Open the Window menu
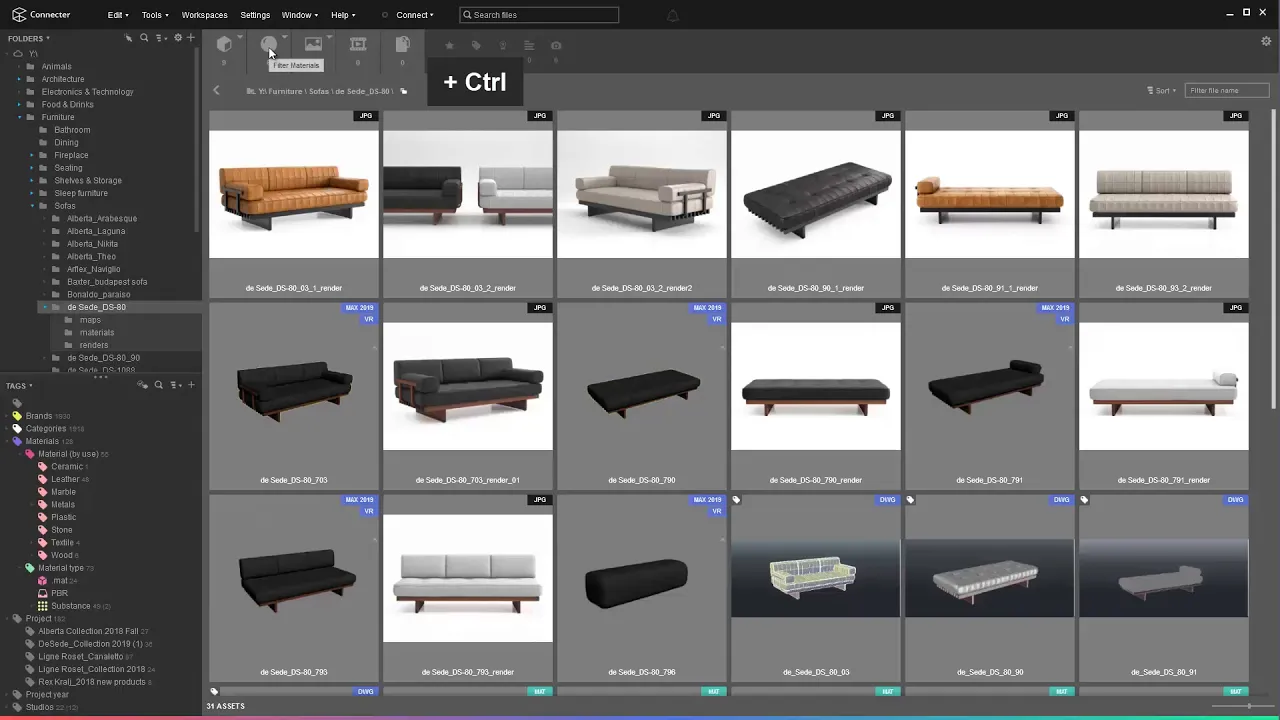This screenshot has width=1280, height=720. pyautogui.click(x=300, y=15)
